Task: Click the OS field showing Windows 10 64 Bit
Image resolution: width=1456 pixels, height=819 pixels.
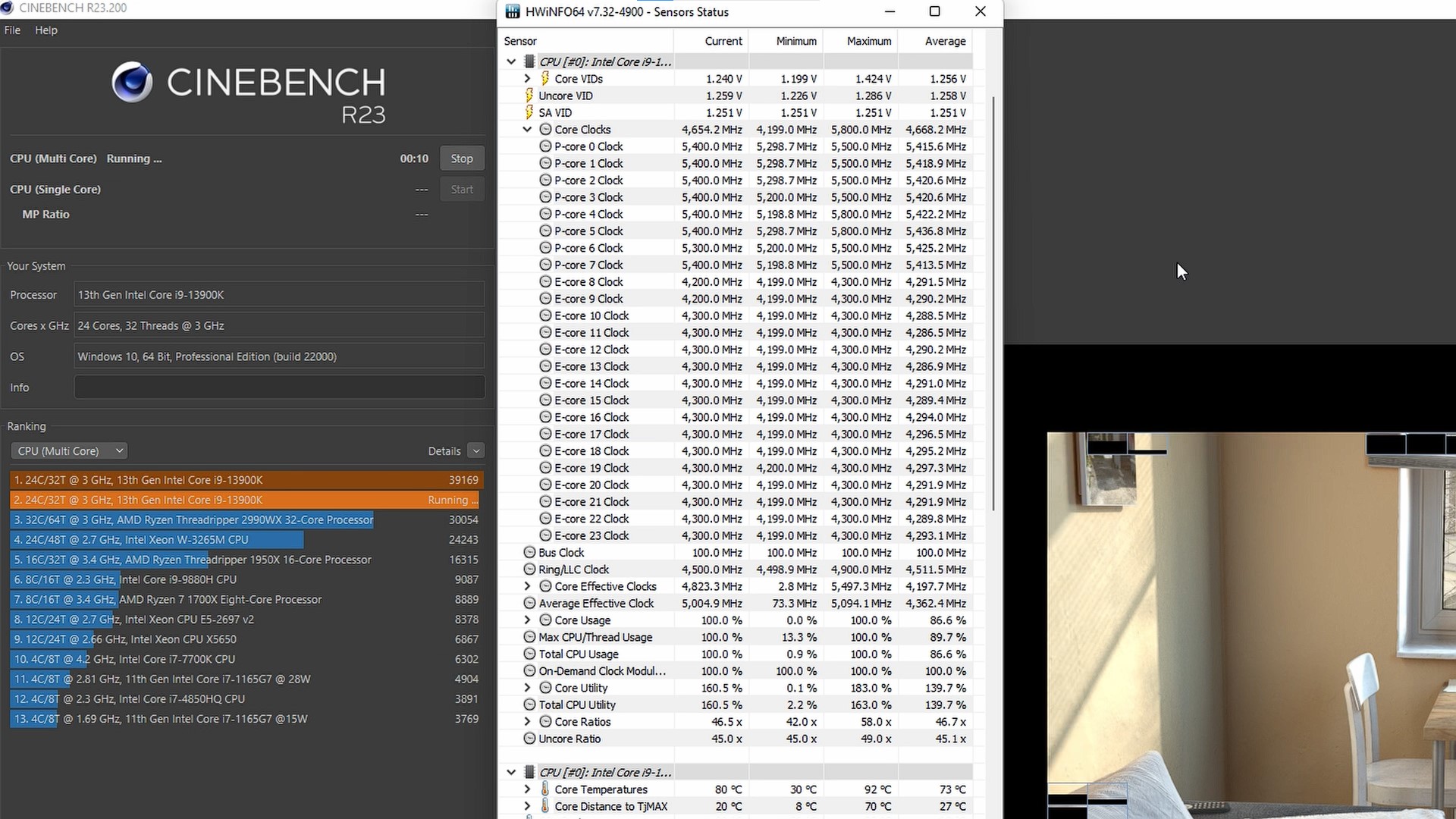Action: pos(279,356)
